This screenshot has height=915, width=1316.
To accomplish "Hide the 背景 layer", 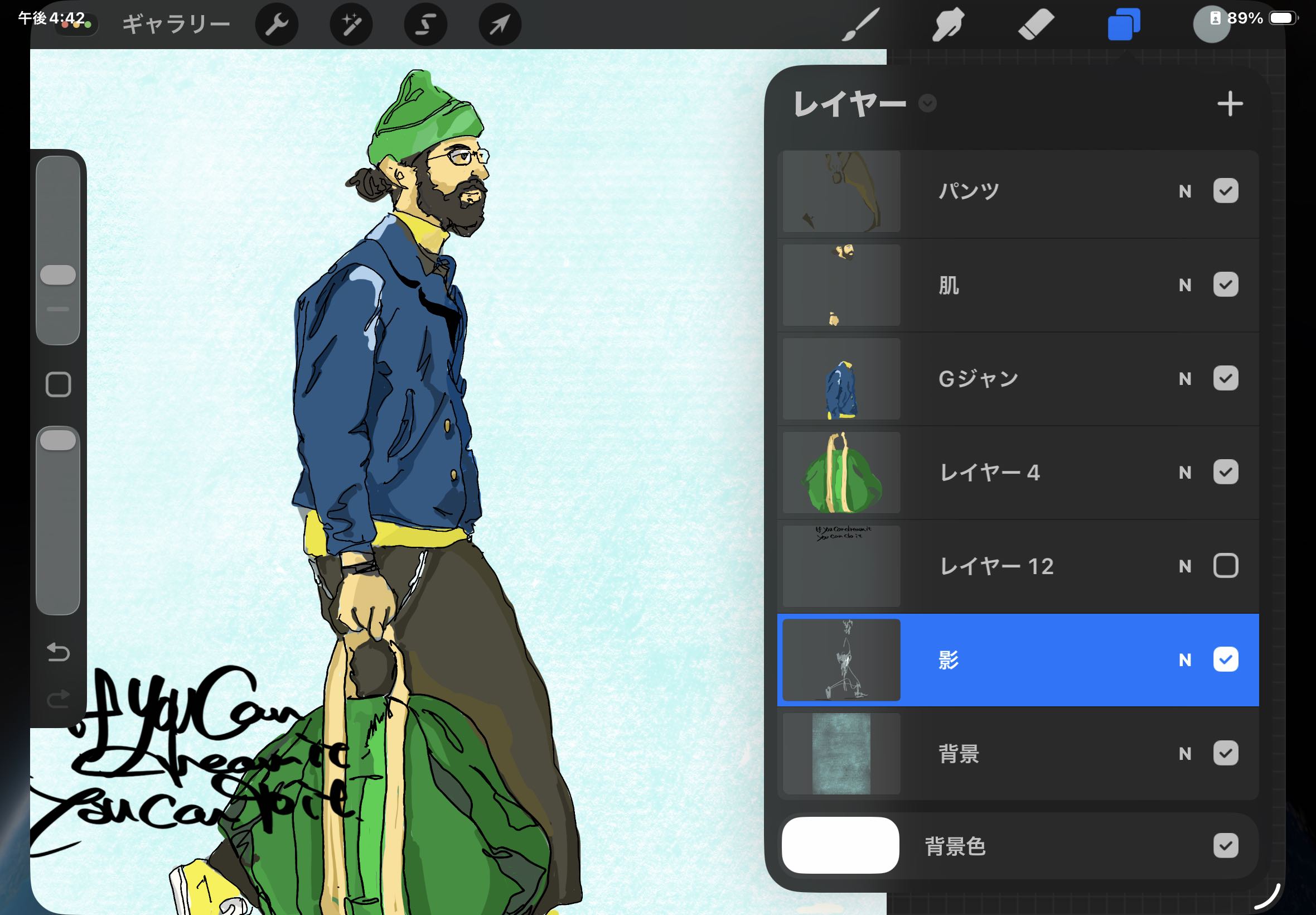I will pyautogui.click(x=1226, y=753).
